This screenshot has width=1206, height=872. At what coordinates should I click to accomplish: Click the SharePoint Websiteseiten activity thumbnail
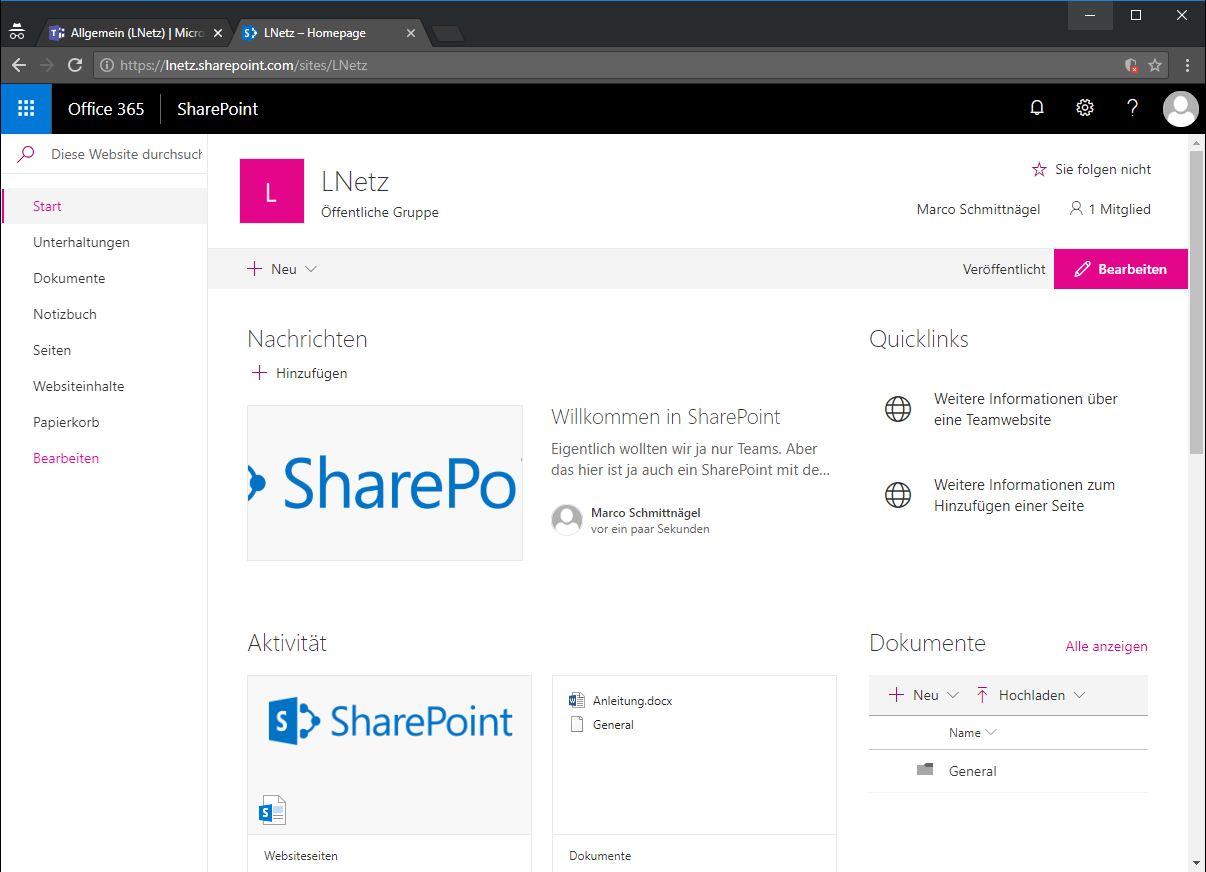390,754
